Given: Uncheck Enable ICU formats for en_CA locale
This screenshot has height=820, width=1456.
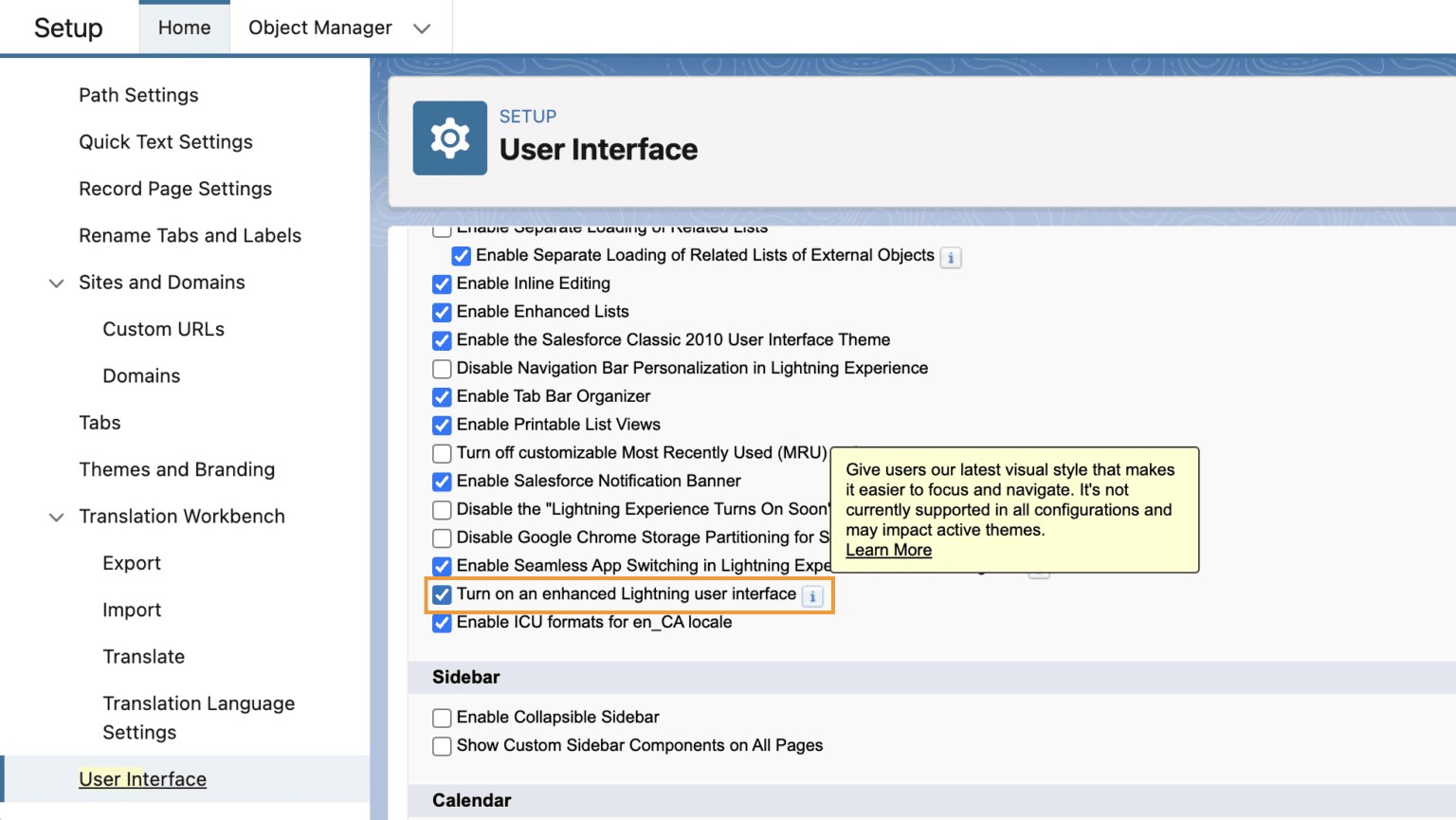Looking at the screenshot, I should [442, 624].
